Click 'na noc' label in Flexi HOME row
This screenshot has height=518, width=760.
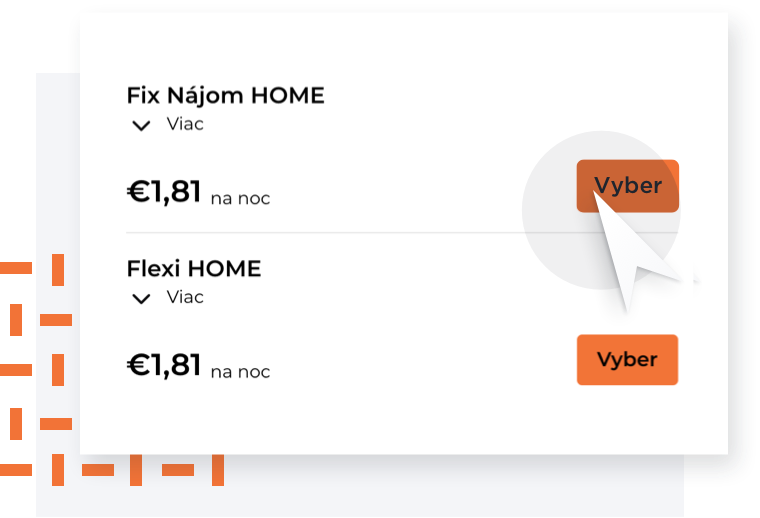point(240,372)
